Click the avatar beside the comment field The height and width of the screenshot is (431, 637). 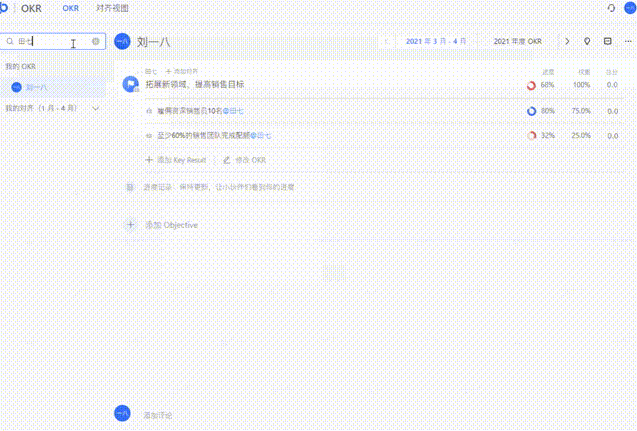click(122, 414)
